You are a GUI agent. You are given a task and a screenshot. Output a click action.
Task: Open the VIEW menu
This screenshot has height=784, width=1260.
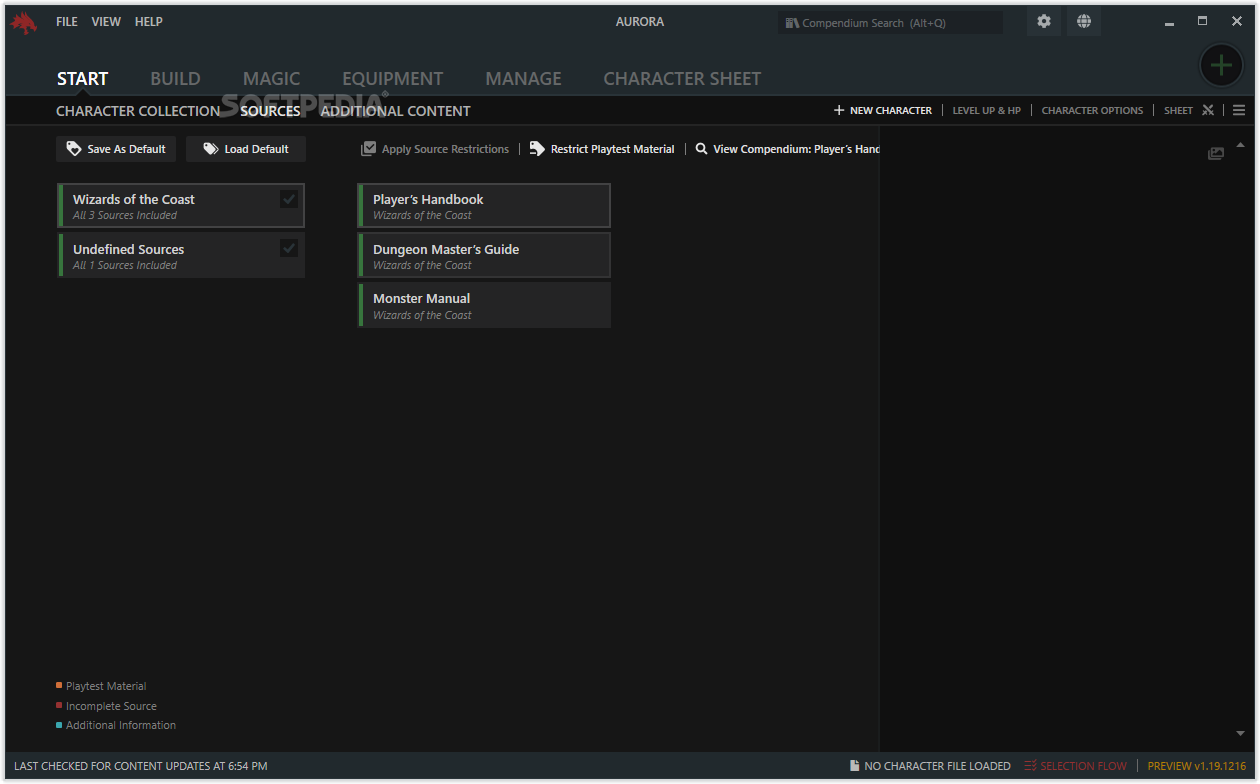tap(106, 22)
